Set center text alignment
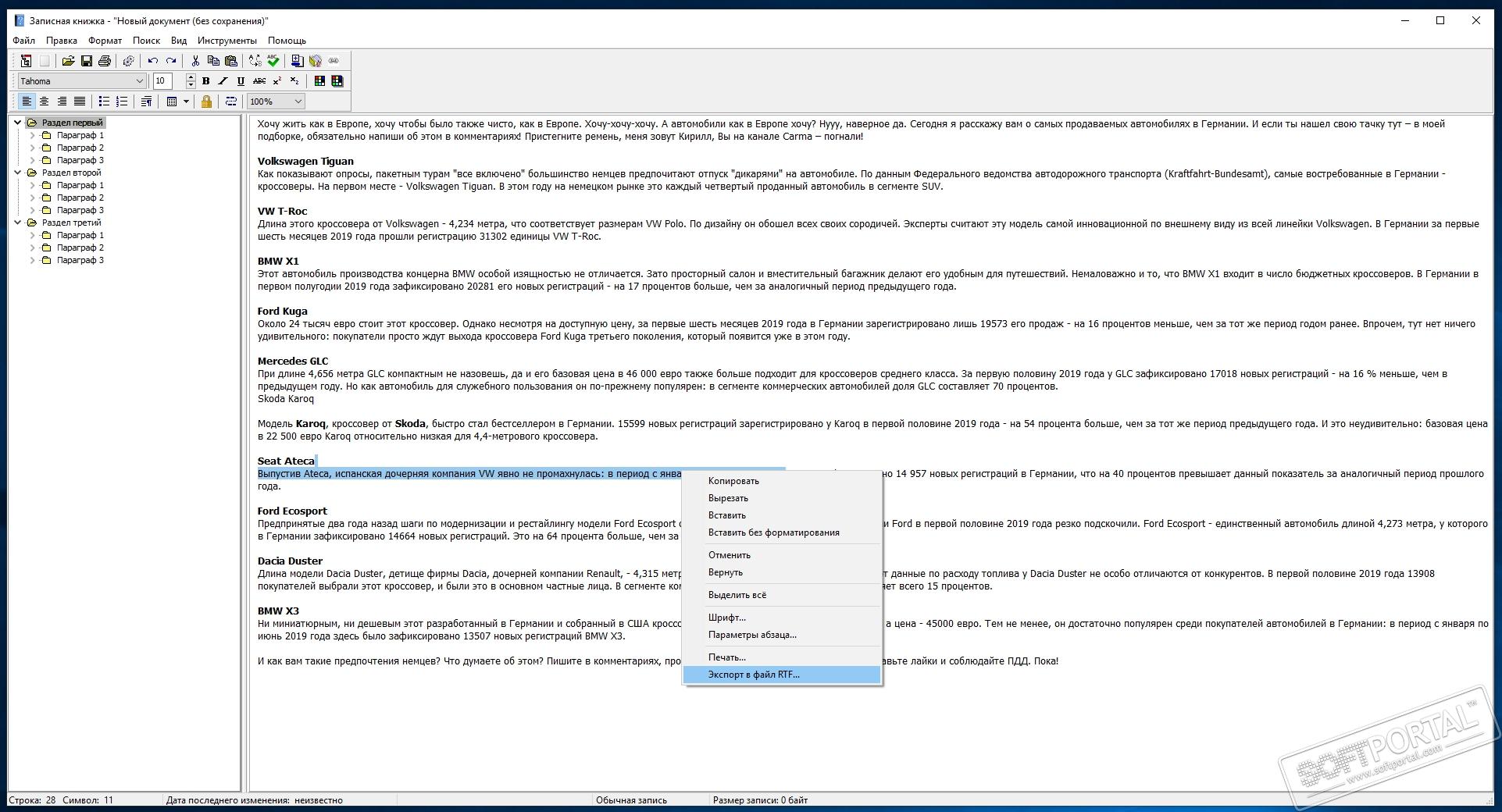Screen dimensions: 1502x812 click(x=44, y=101)
